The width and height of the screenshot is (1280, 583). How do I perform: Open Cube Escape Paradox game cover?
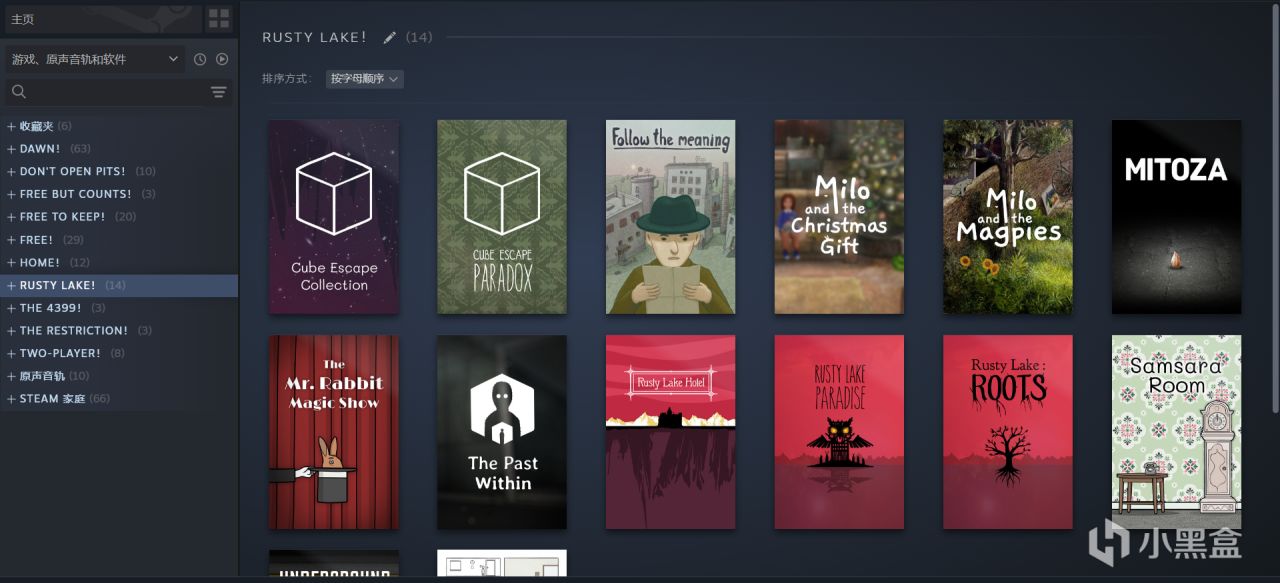[x=502, y=217]
